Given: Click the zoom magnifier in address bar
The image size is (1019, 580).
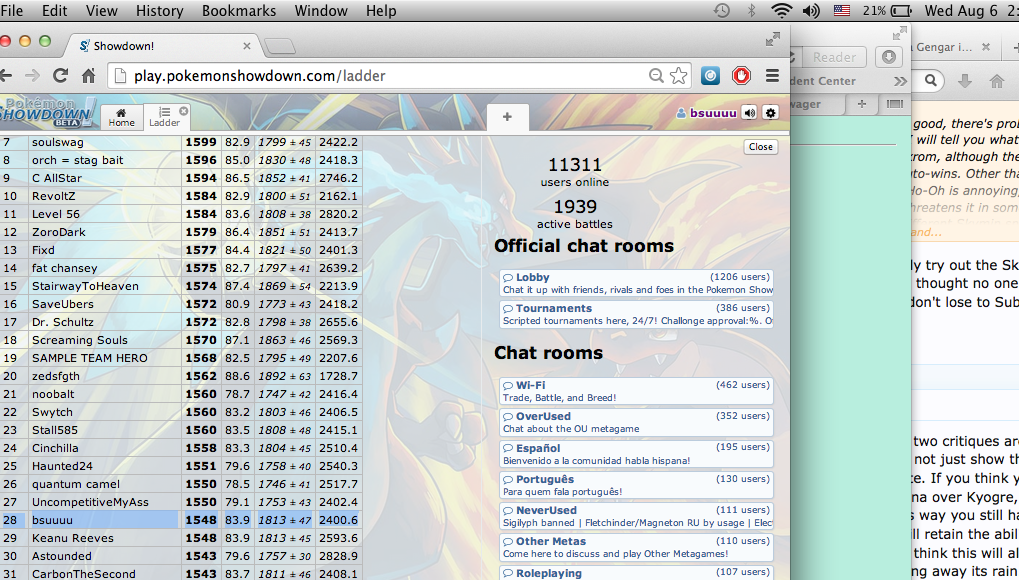Looking at the screenshot, I should (656, 76).
